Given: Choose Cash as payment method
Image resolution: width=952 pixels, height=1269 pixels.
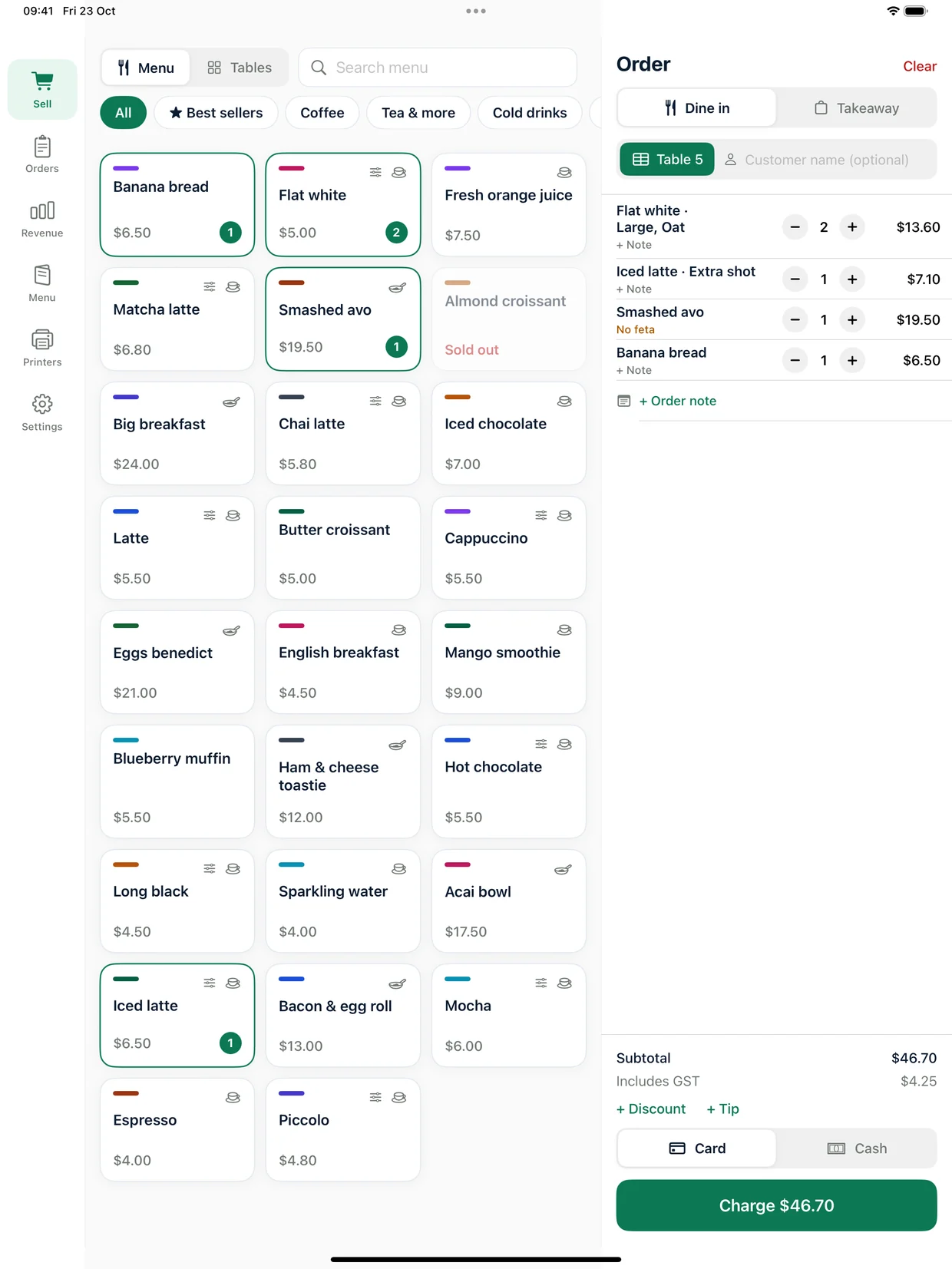Looking at the screenshot, I should (856, 1148).
